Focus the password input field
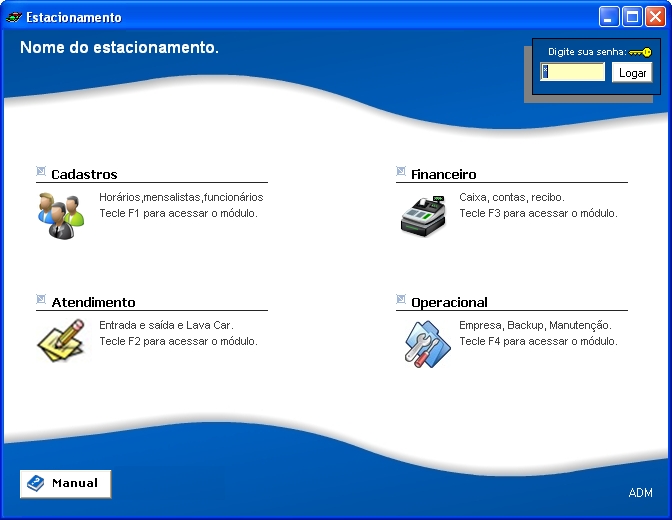The width and height of the screenshot is (672, 520). click(573, 72)
